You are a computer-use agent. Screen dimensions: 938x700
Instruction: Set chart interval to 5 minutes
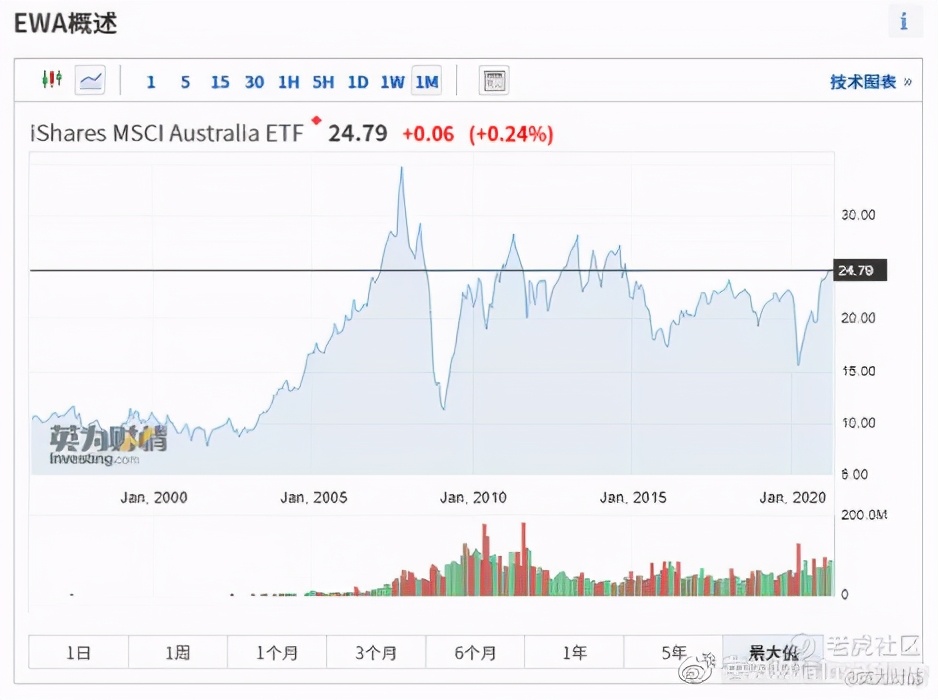(x=185, y=82)
